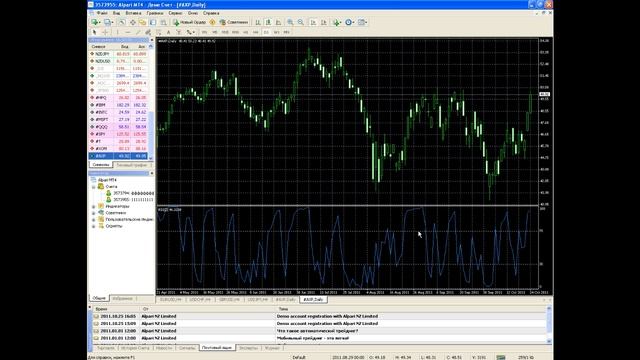Expand the Скрипты node in Navigator
The height and width of the screenshot is (360, 640).
(x=94, y=226)
